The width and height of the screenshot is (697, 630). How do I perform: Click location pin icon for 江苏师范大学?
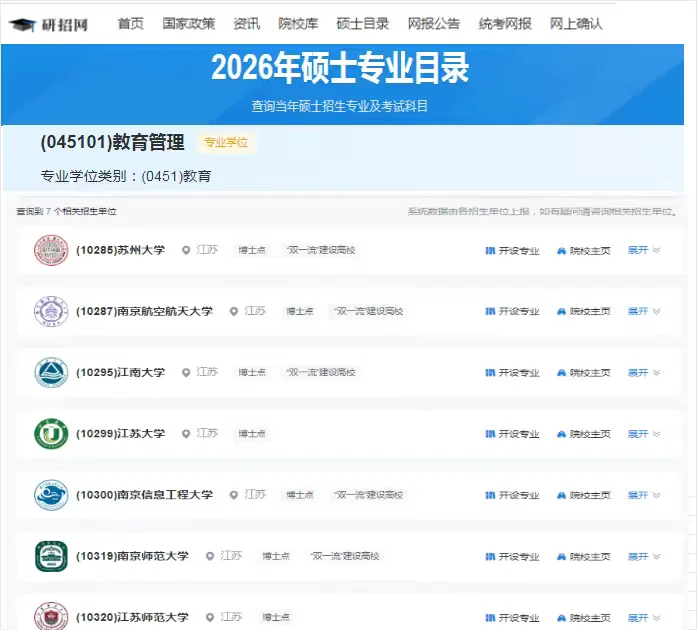click(210, 617)
